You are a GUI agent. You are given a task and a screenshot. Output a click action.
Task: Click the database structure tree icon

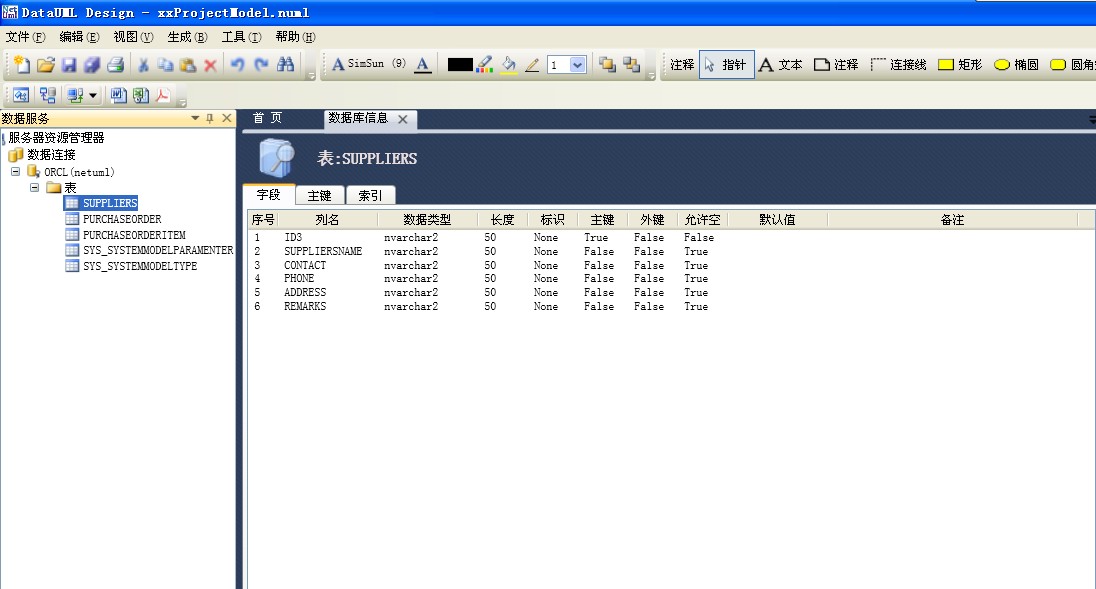point(48,95)
